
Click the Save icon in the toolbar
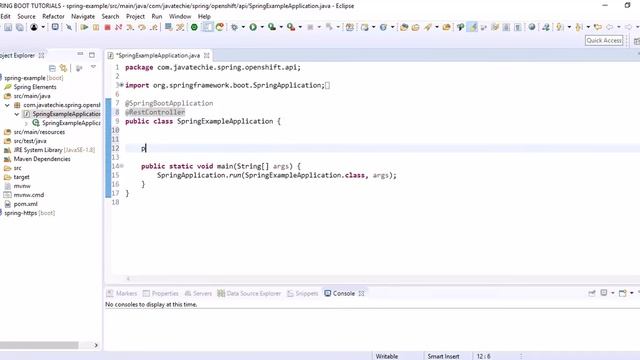tap(8, 27)
